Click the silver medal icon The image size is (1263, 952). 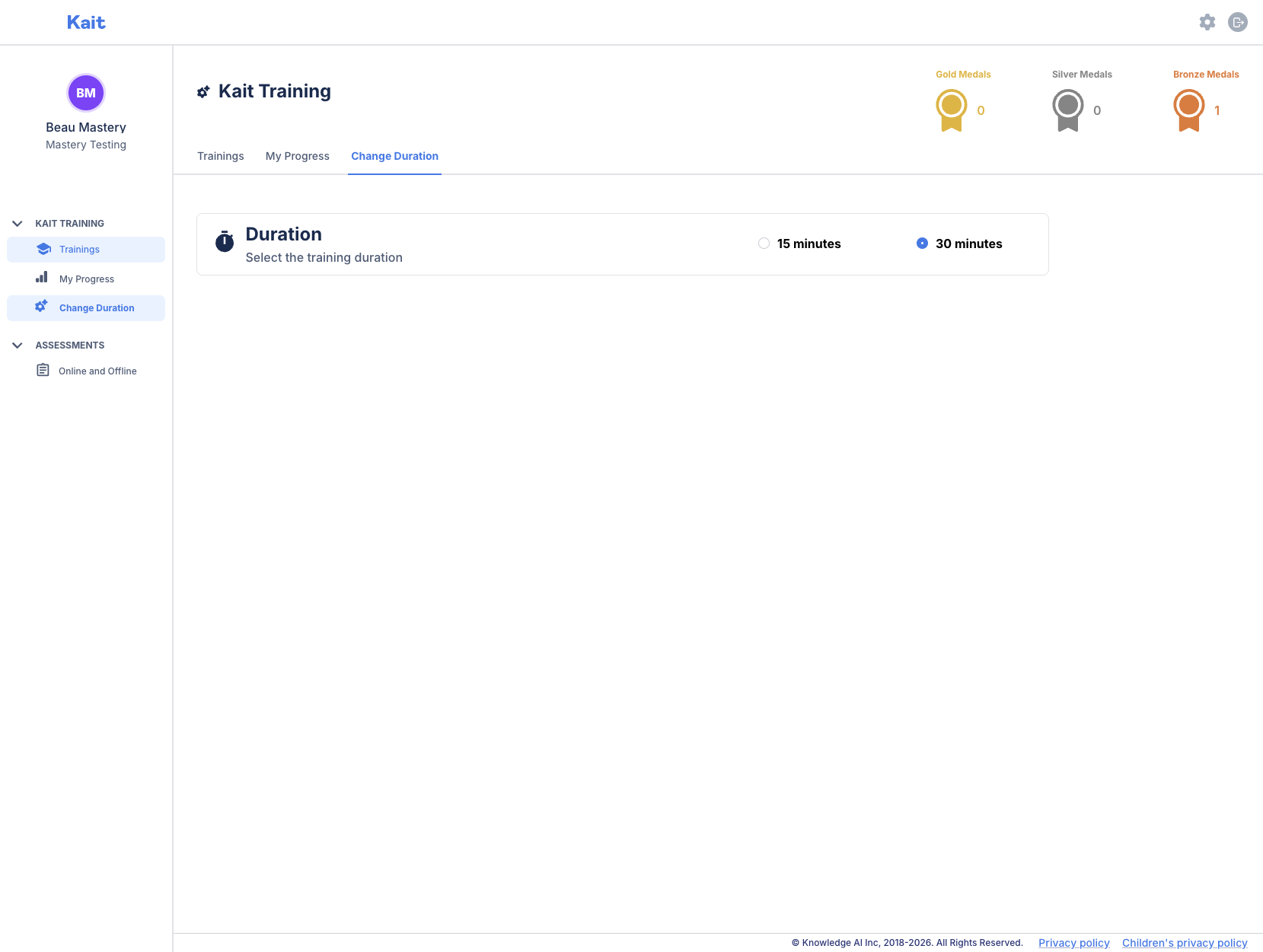[x=1068, y=110]
